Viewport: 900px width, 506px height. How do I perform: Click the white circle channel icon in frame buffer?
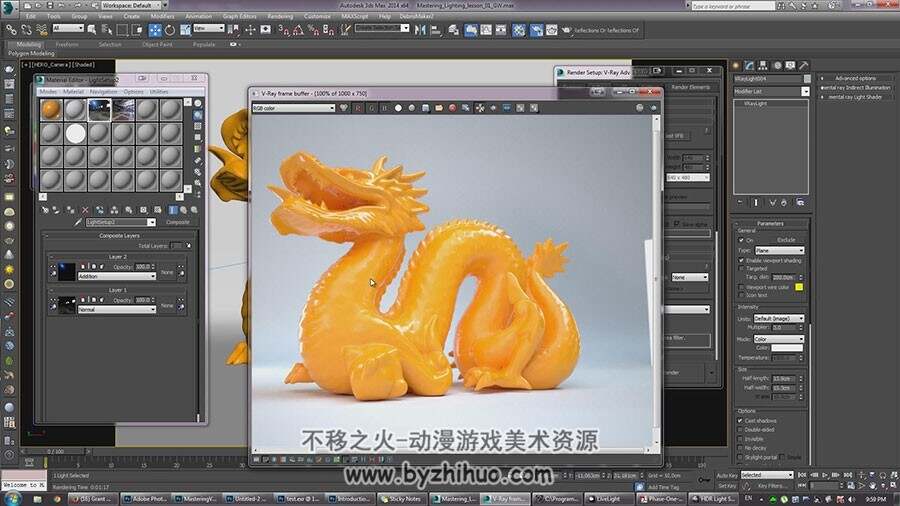[398, 108]
